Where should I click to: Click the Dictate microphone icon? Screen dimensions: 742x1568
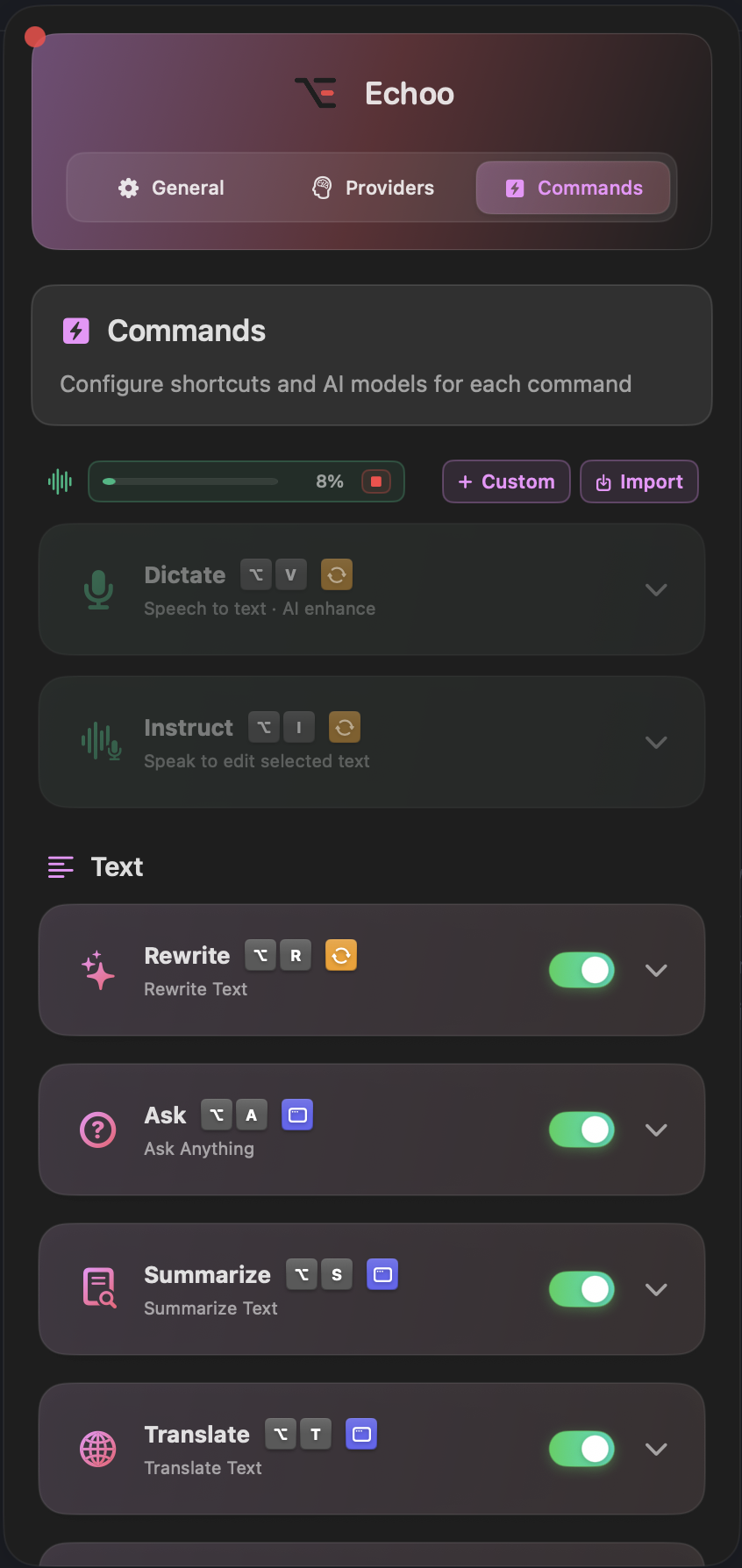tap(98, 589)
